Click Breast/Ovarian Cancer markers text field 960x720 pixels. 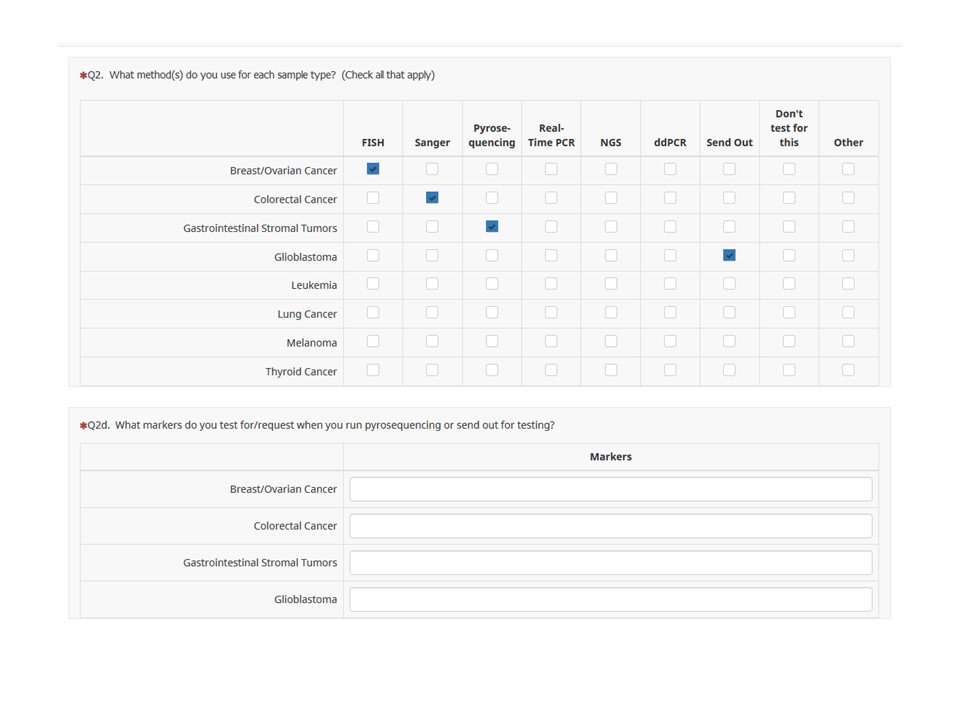pyautogui.click(x=610, y=489)
